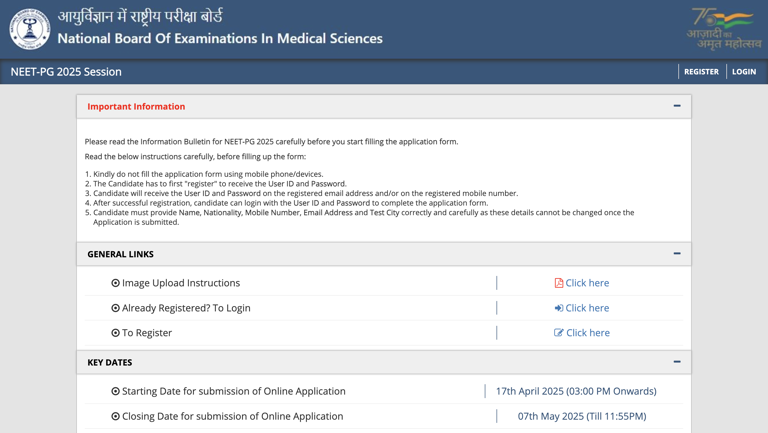Screen dimensions: 768x433
Task: Follow Click here link to Login
Action: tap(587, 308)
